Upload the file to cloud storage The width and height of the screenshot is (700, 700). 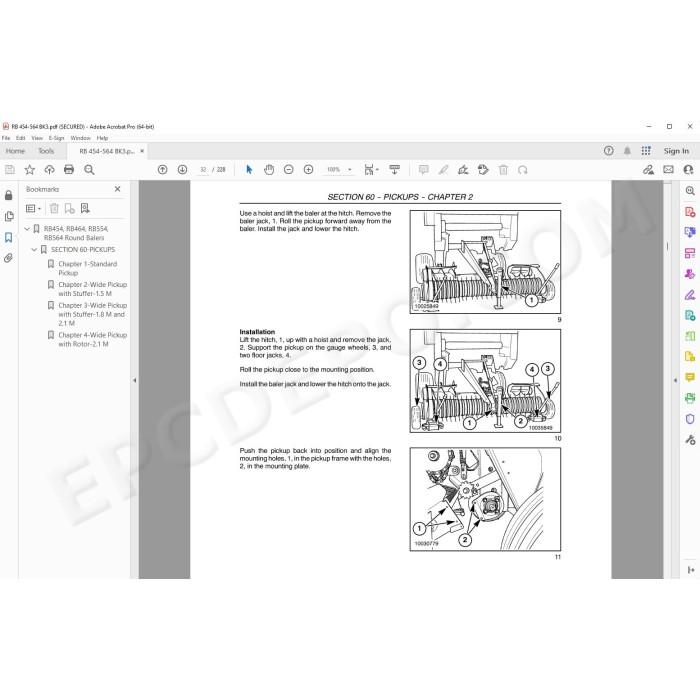click(x=49, y=170)
